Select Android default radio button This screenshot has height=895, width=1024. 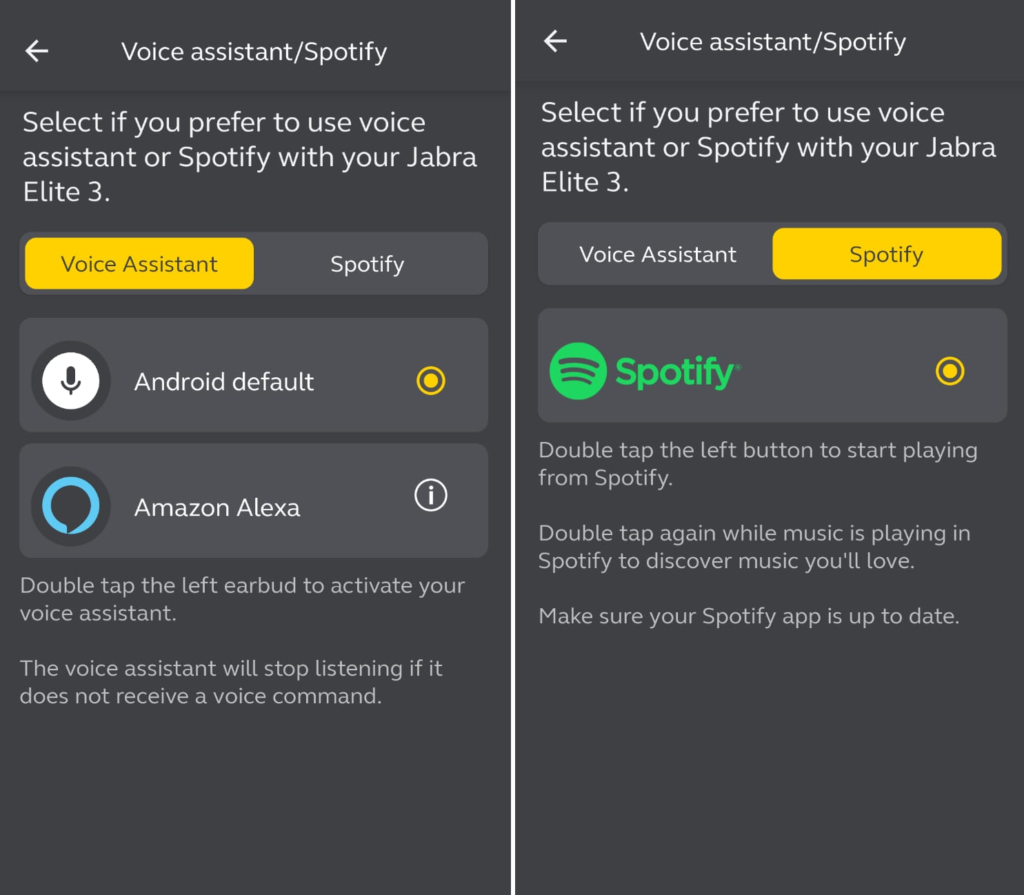[431, 380]
